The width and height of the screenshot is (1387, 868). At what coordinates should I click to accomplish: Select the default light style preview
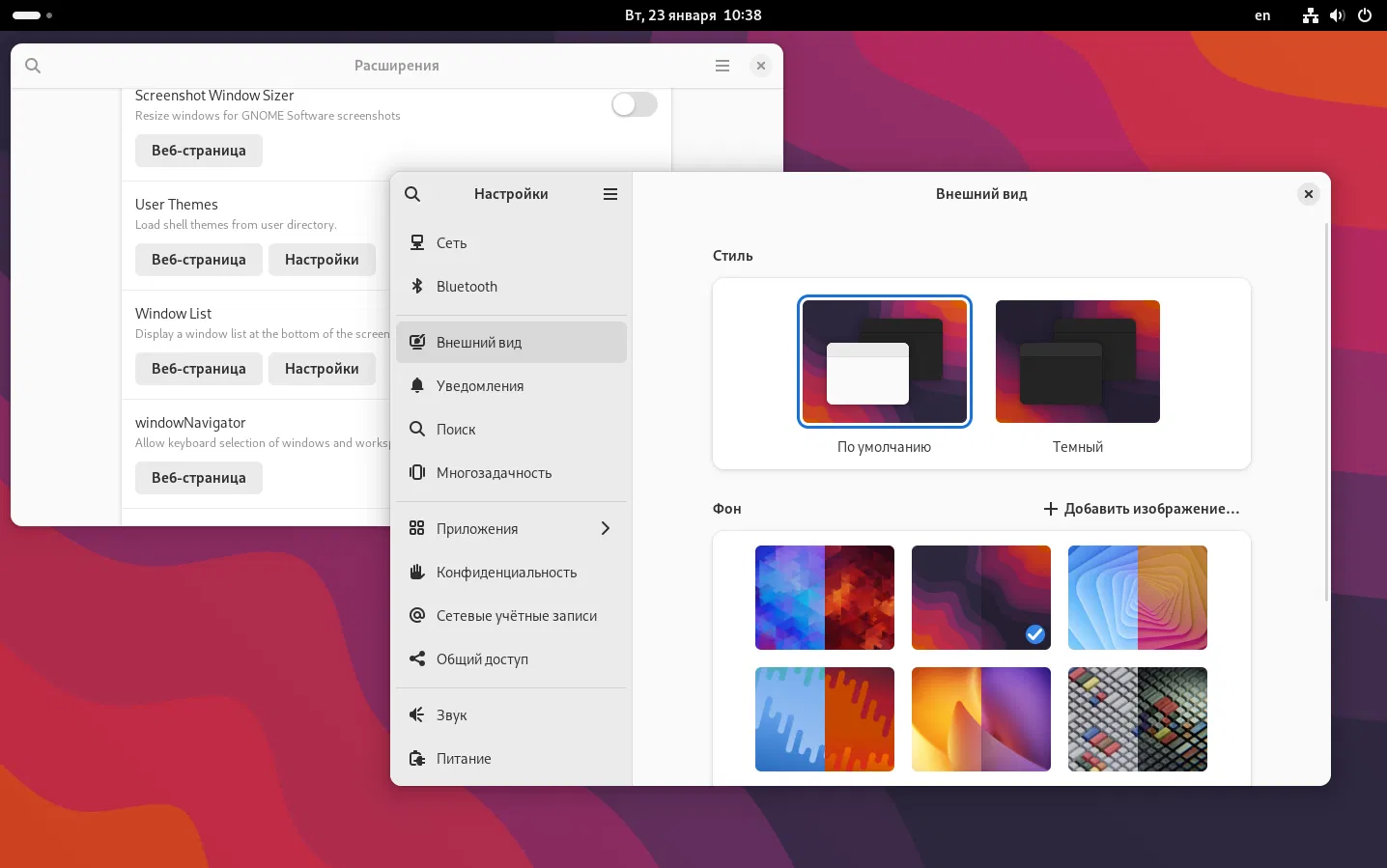coord(885,361)
